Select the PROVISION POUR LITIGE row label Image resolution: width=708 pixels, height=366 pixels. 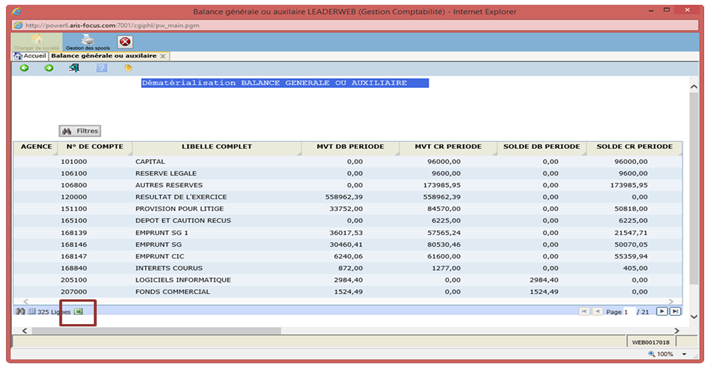pos(179,209)
